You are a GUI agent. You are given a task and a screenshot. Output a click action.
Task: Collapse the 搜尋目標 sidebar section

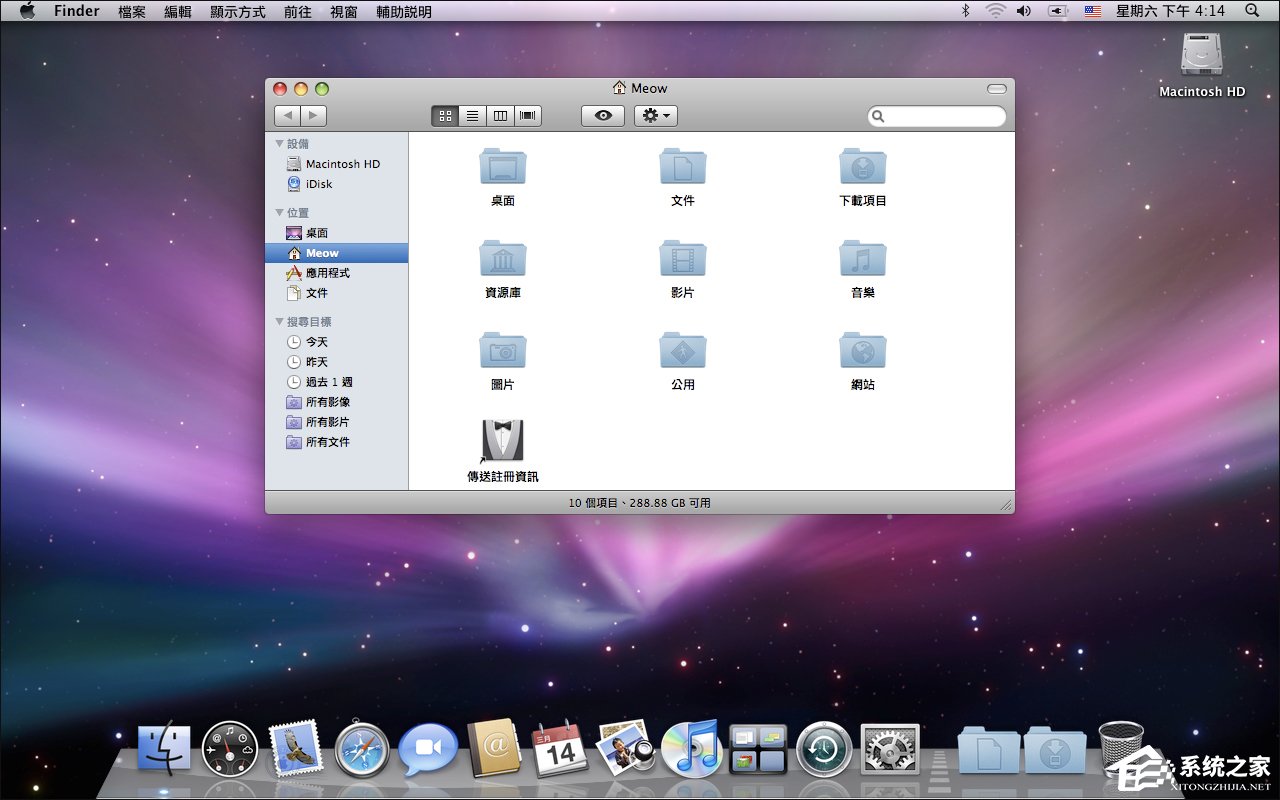tap(280, 321)
